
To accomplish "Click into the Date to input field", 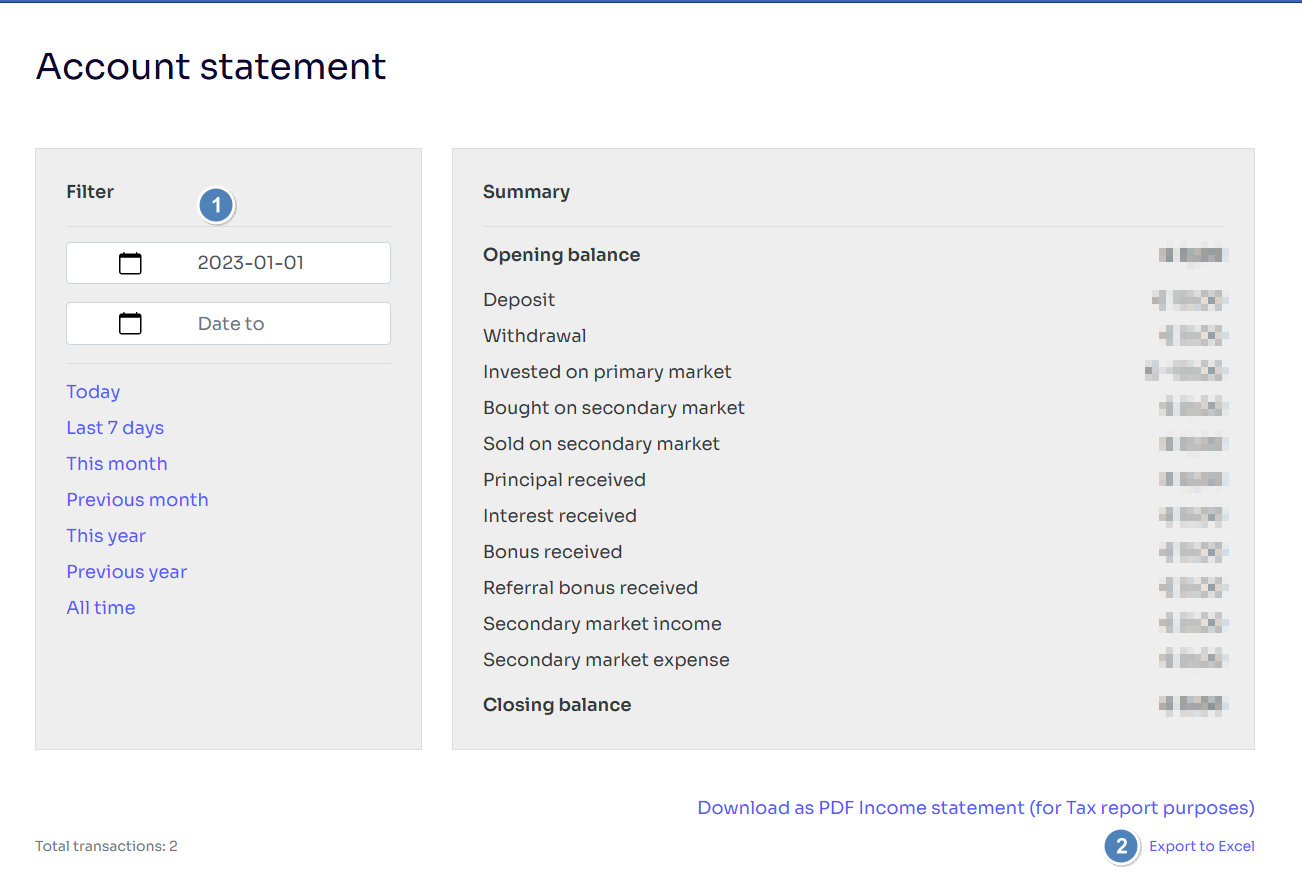I will tap(228, 323).
